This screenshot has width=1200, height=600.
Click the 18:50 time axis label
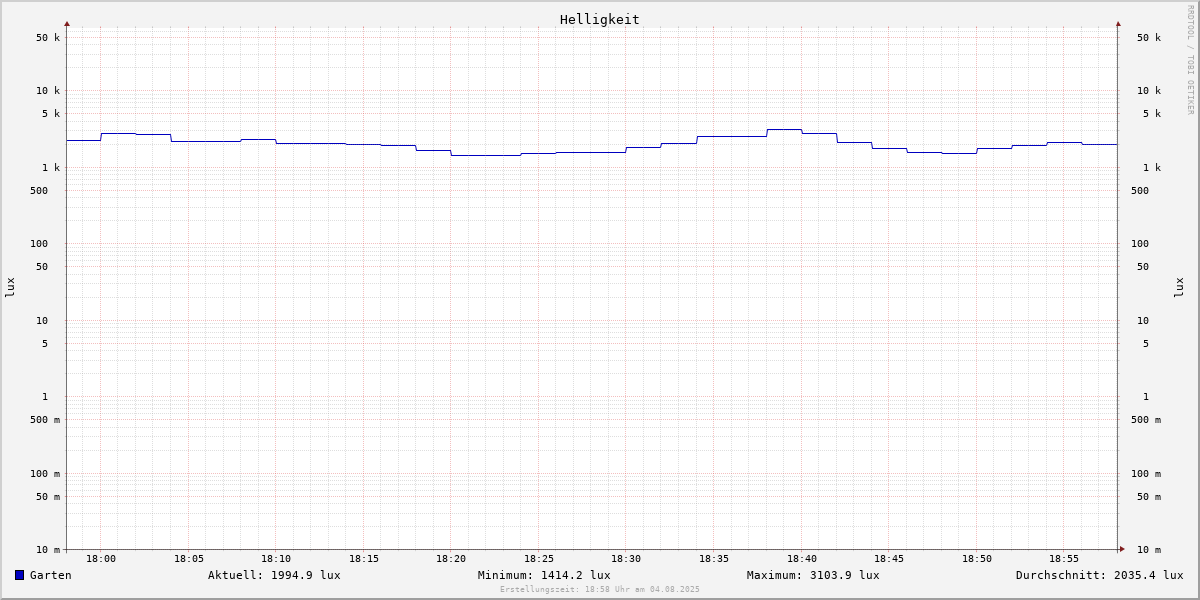click(977, 559)
